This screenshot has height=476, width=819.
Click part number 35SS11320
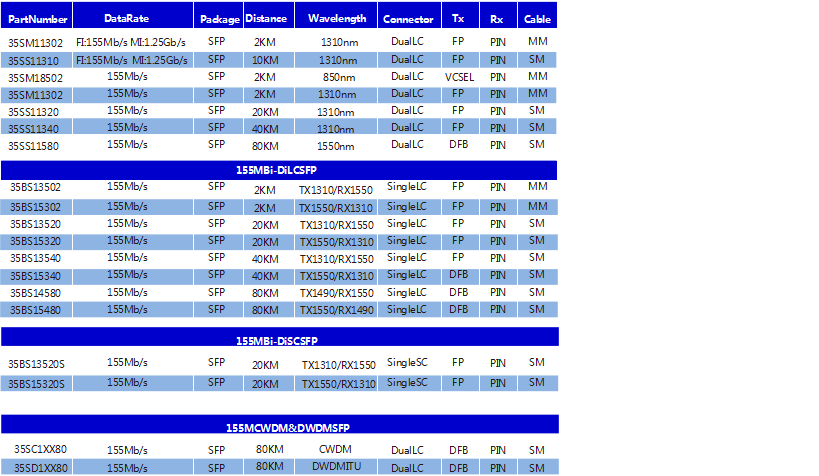point(33,112)
